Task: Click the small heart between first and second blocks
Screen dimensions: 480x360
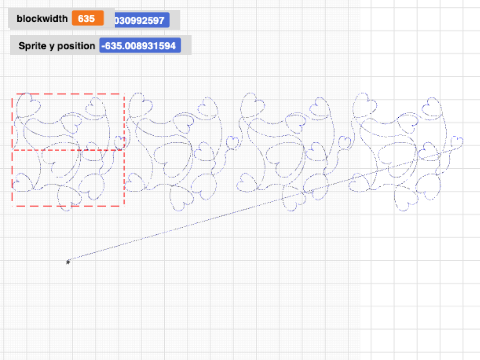Action: 120,142
